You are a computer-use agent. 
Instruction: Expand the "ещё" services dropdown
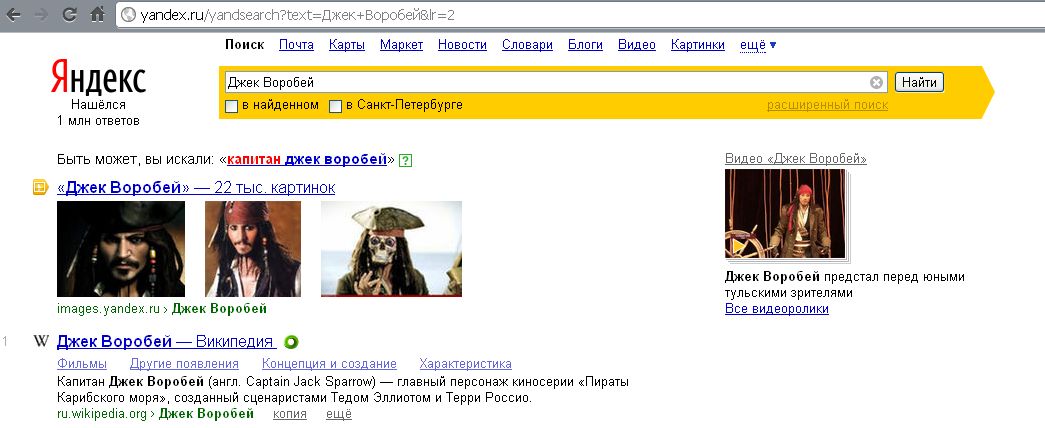tap(758, 45)
